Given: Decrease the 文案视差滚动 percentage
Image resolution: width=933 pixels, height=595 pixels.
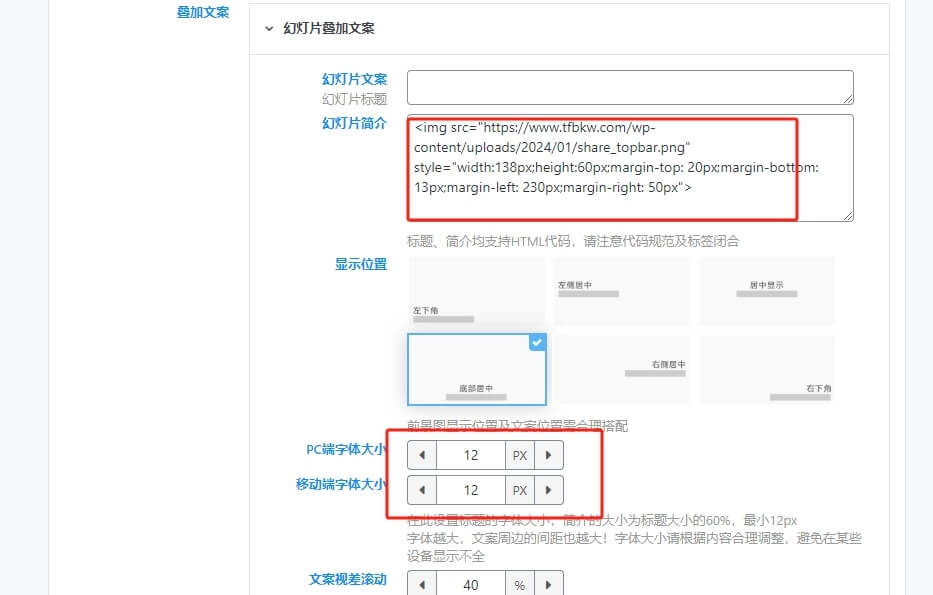Looking at the screenshot, I should coord(421,583).
